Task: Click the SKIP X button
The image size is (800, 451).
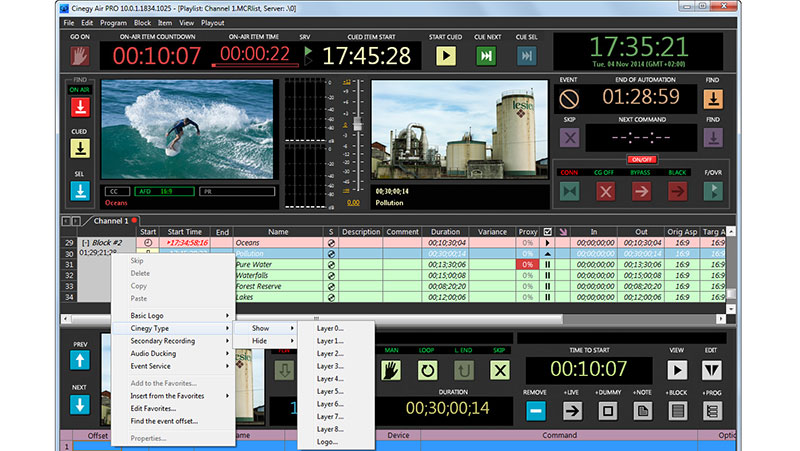Action: tap(569, 138)
